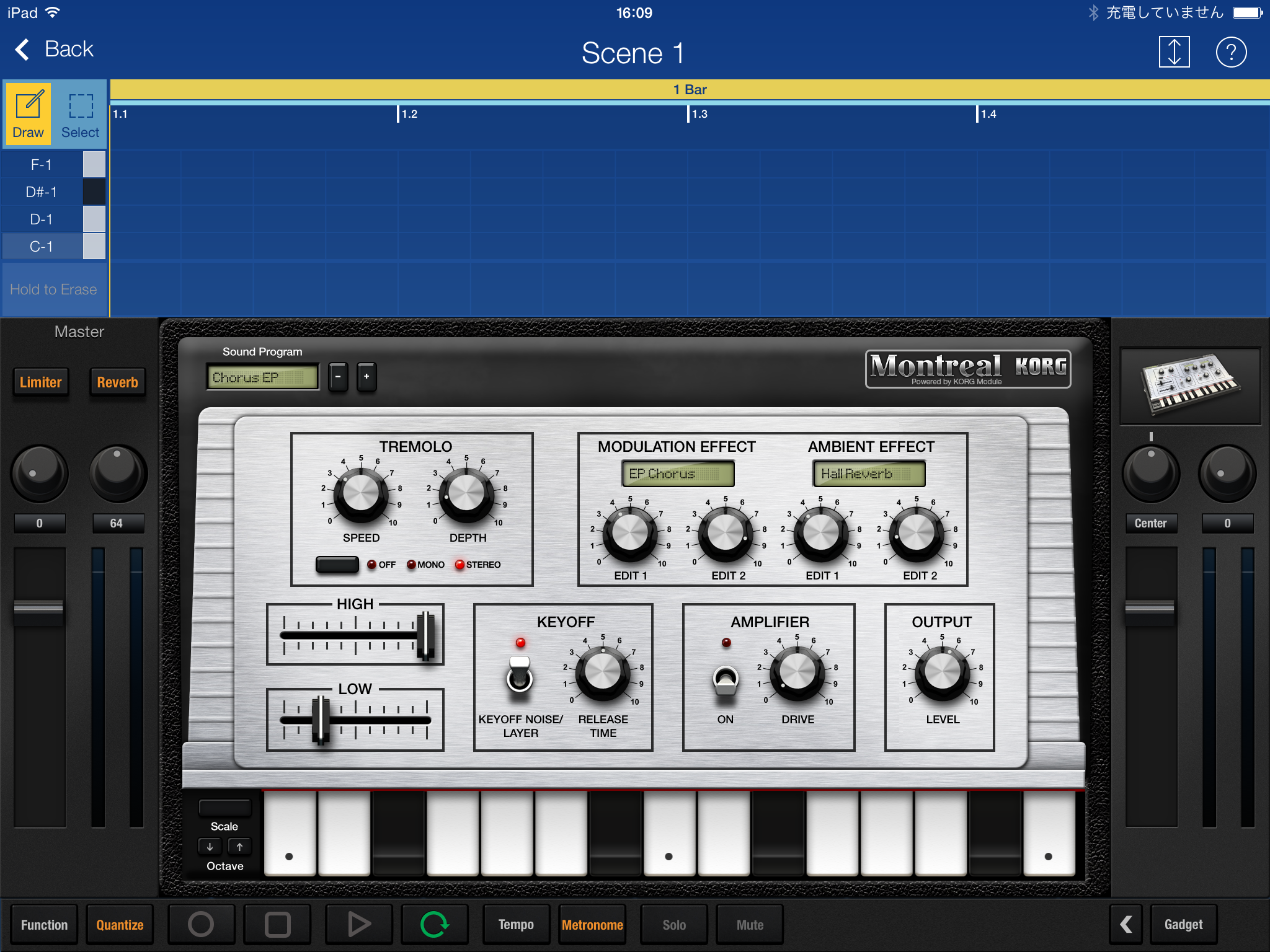1270x952 pixels.
Task: Mute the current track
Action: [x=750, y=924]
